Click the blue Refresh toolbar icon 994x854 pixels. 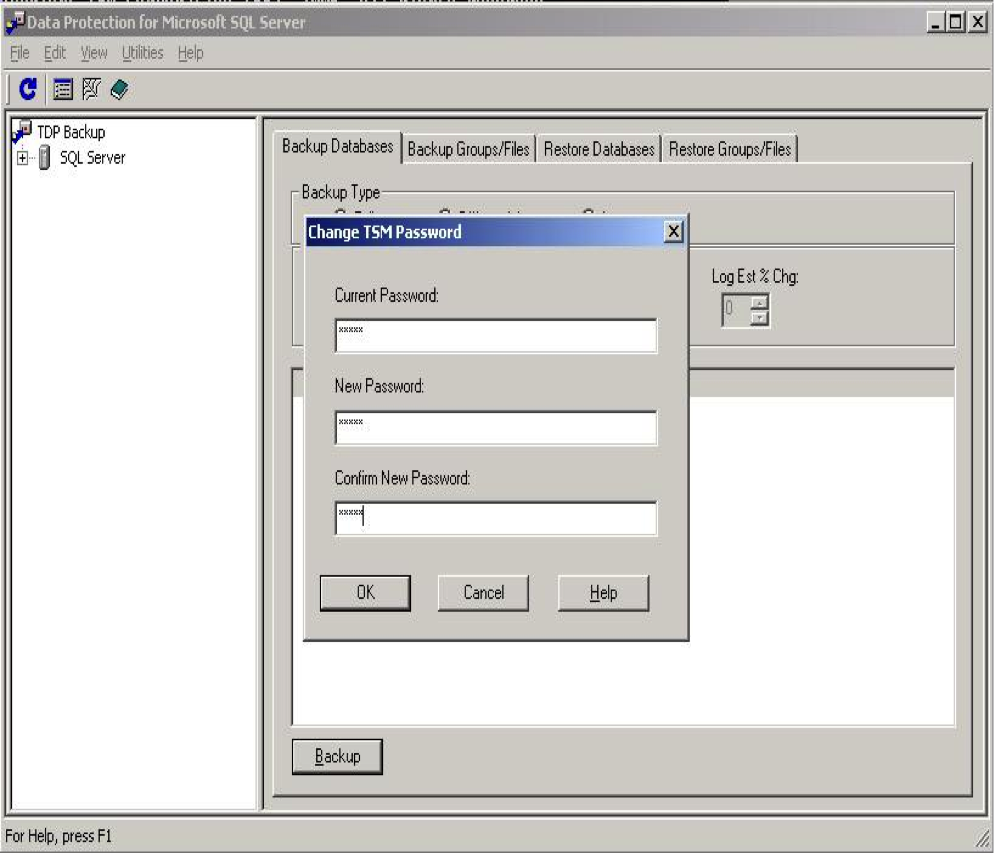tap(27, 89)
